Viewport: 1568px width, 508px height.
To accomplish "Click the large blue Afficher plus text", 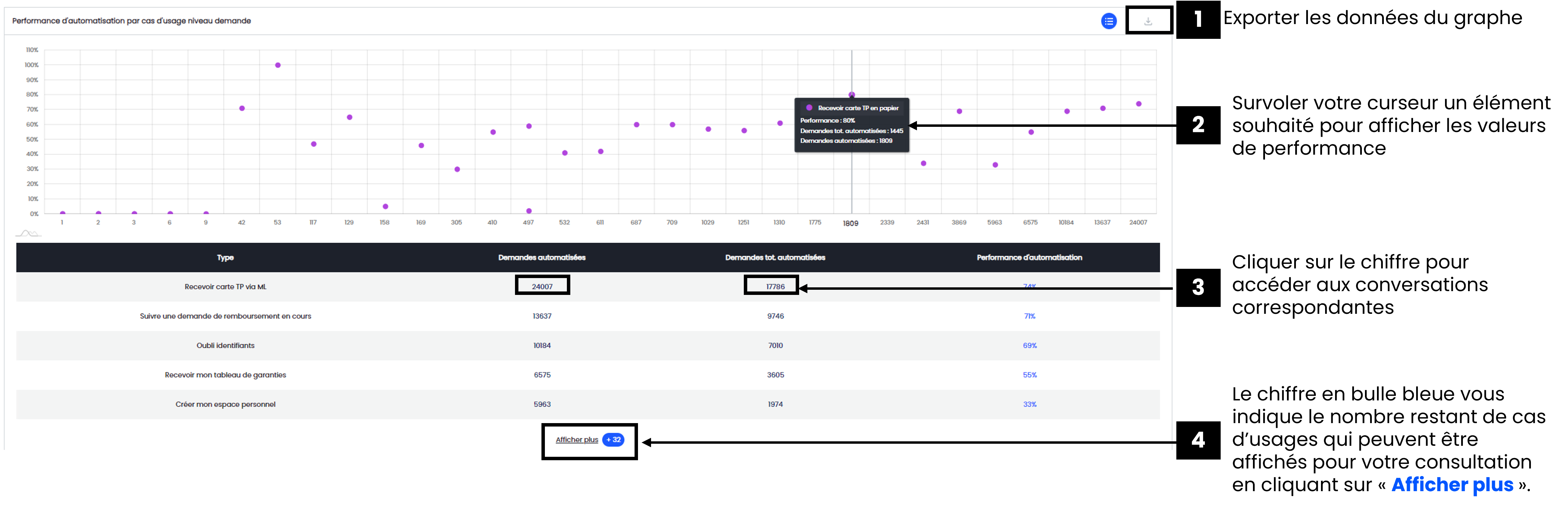I will coord(1452,485).
